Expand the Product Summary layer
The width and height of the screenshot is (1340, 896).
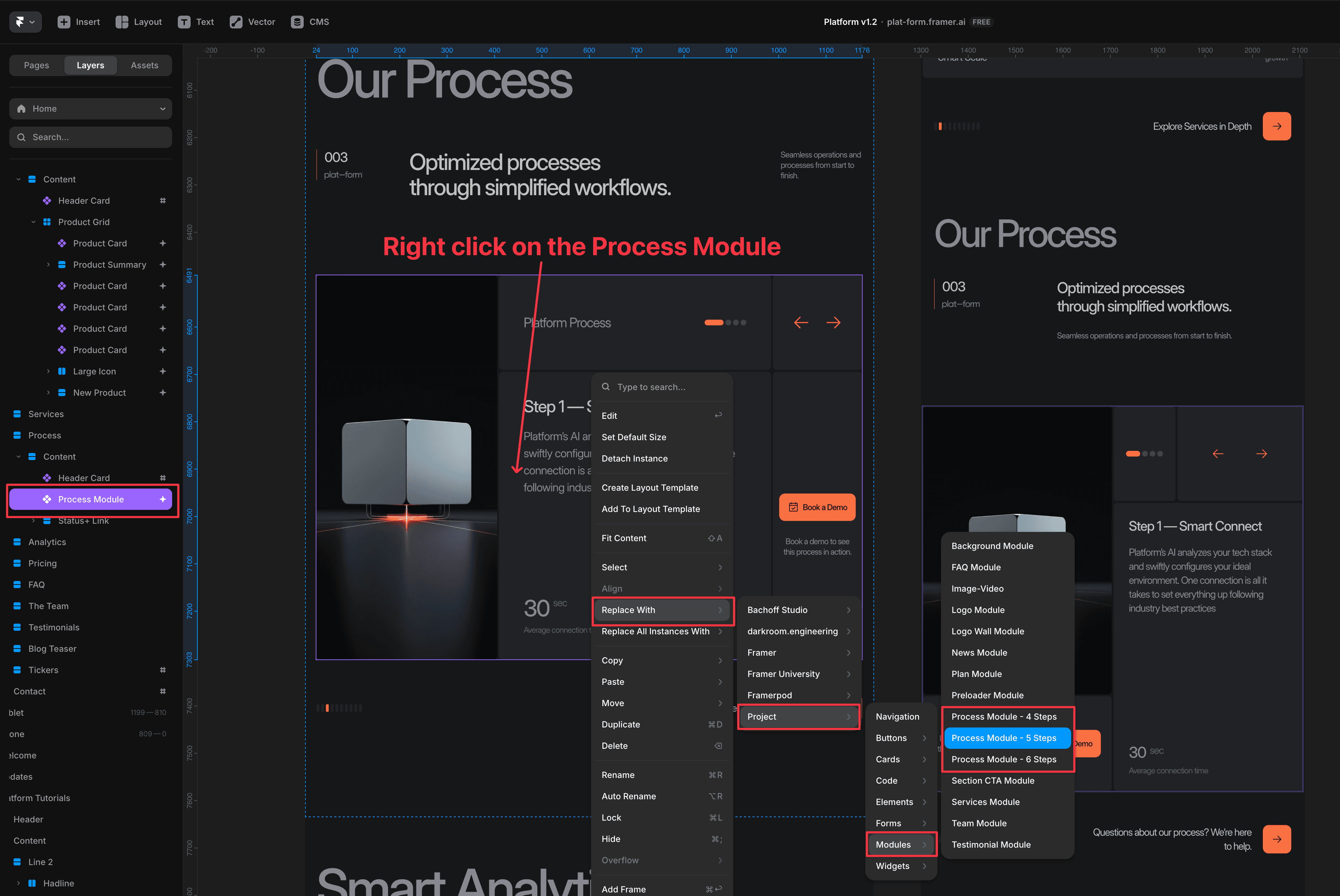(48, 265)
